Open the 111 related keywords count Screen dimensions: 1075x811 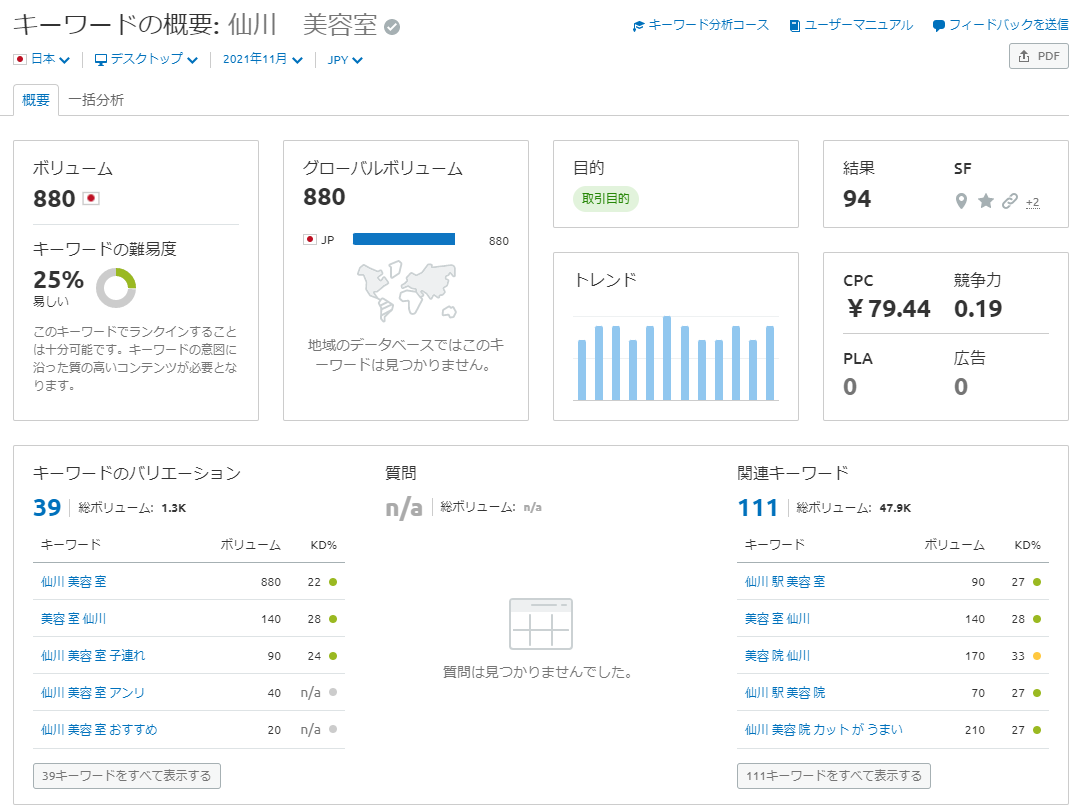758,507
